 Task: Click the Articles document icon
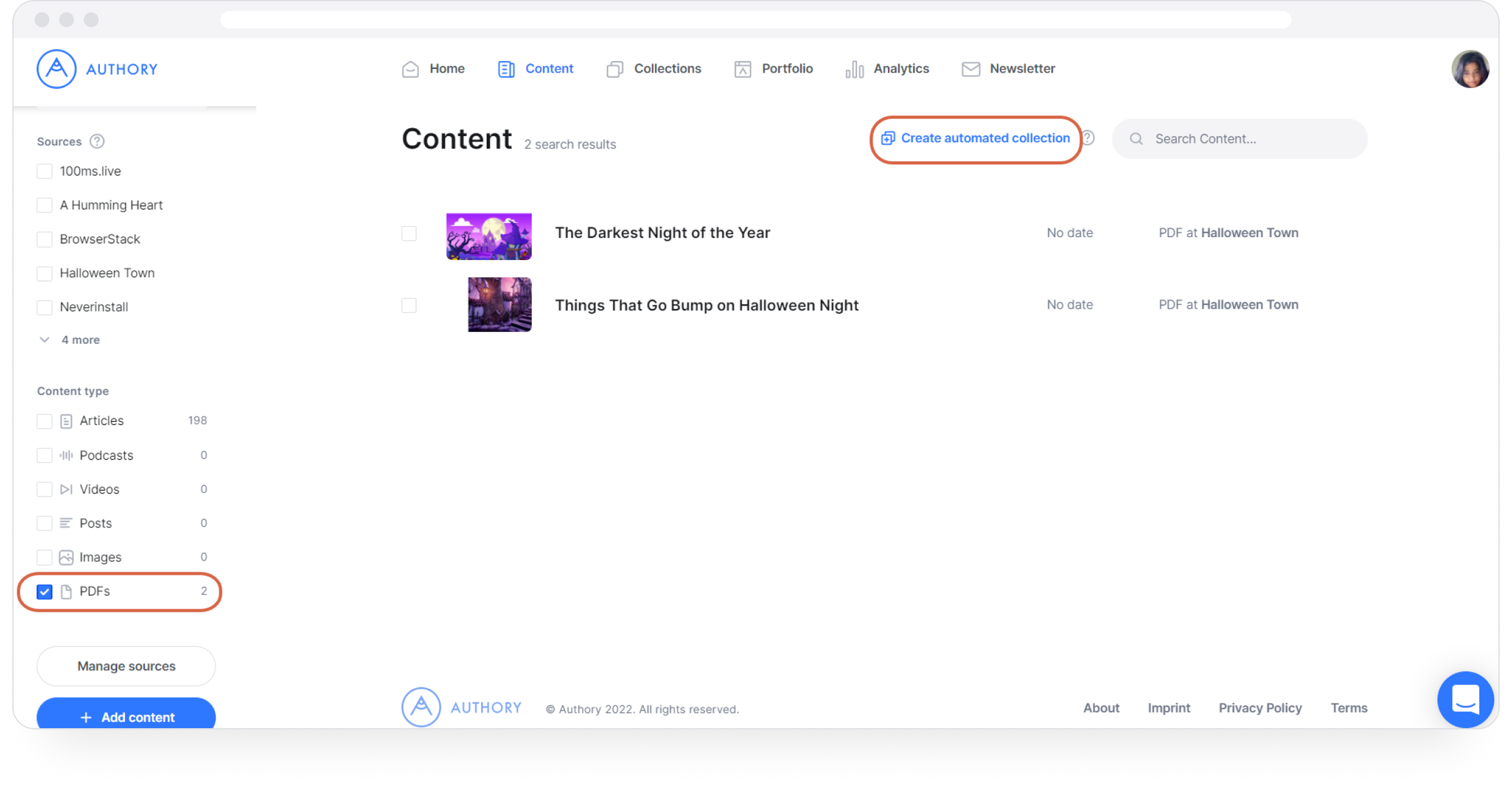[66, 421]
